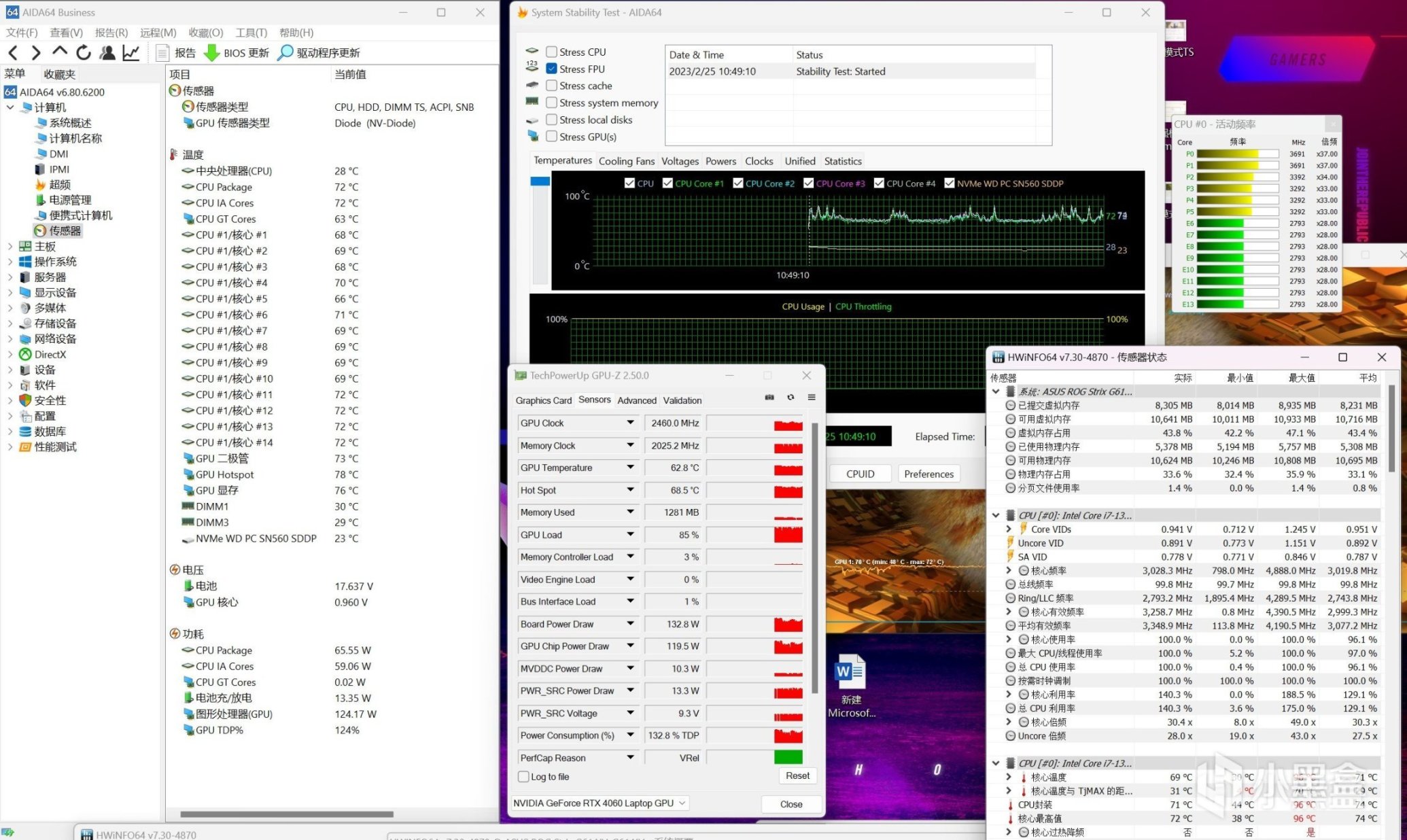This screenshot has height=840, width=1407.
Task: Enable the Stress CPU checkbox
Action: pyautogui.click(x=552, y=52)
